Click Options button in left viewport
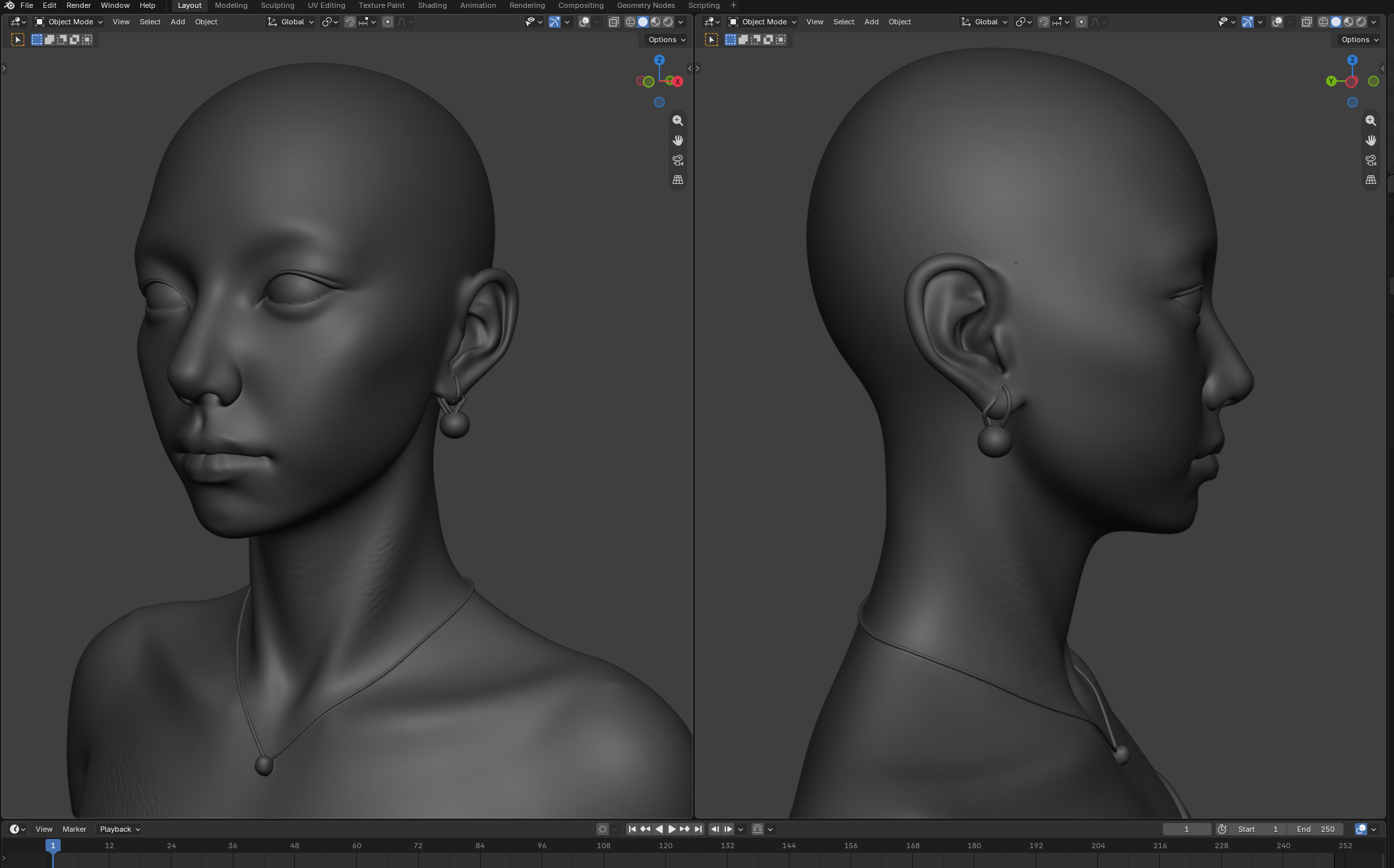 (x=667, y=40)
